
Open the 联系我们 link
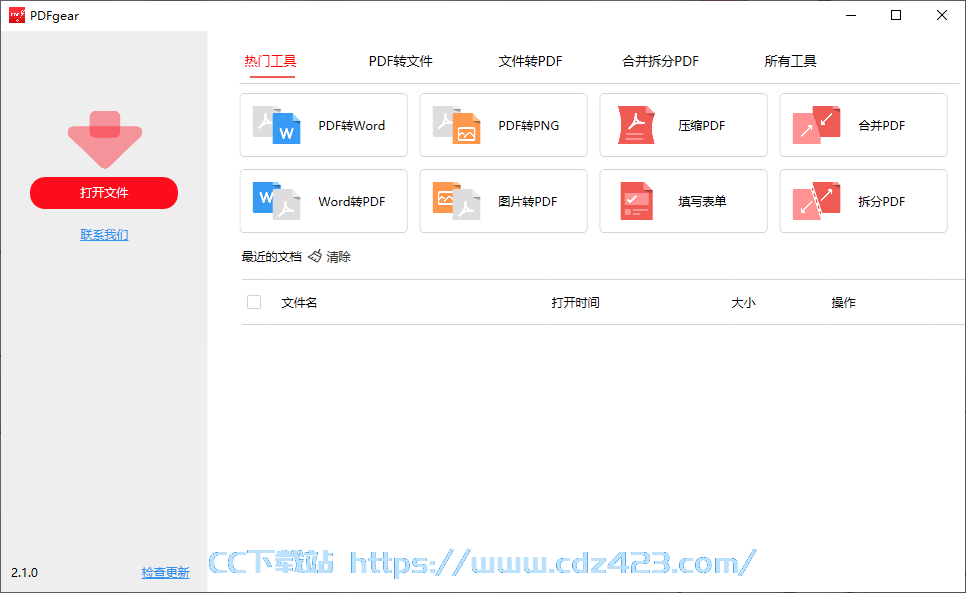tap(104, 235)
